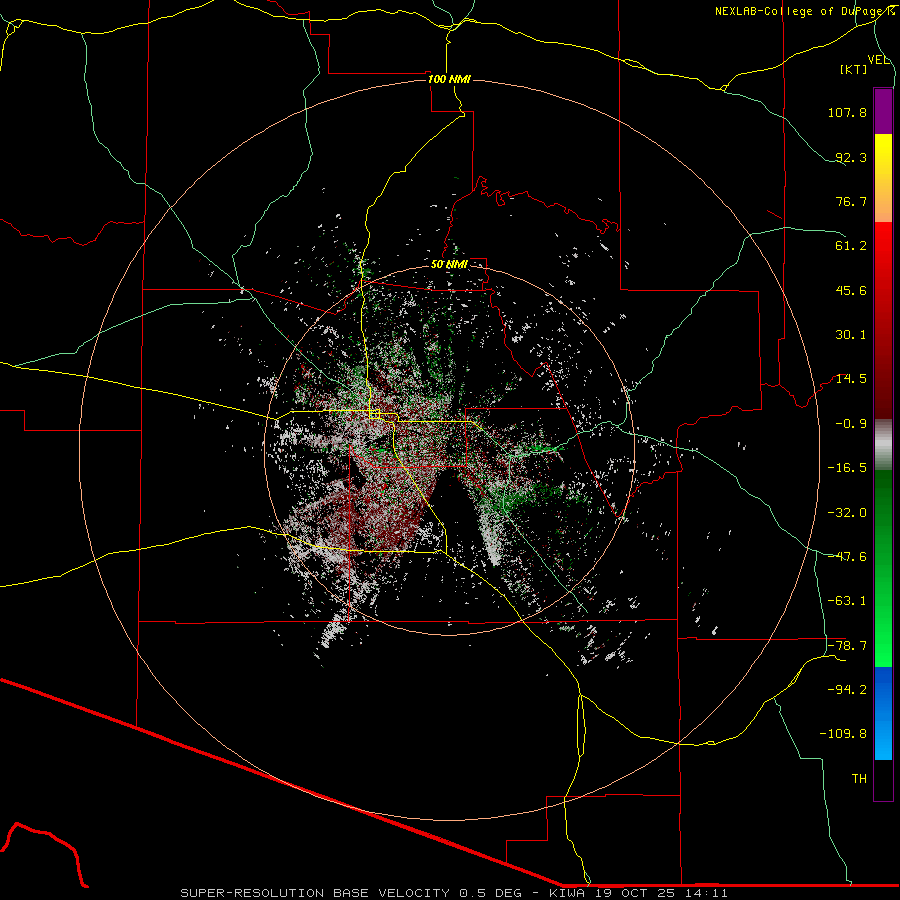
Task: Select the -78.7 velocity scale value
Action: pos(847,646)
